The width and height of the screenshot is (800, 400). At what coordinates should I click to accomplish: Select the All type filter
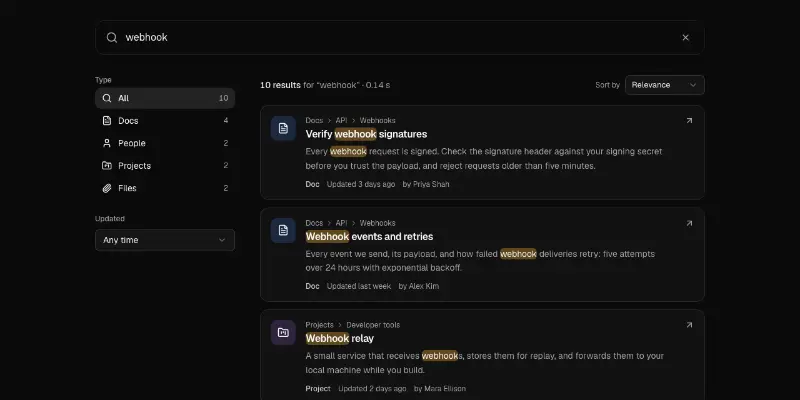click(x=165, y=98)
